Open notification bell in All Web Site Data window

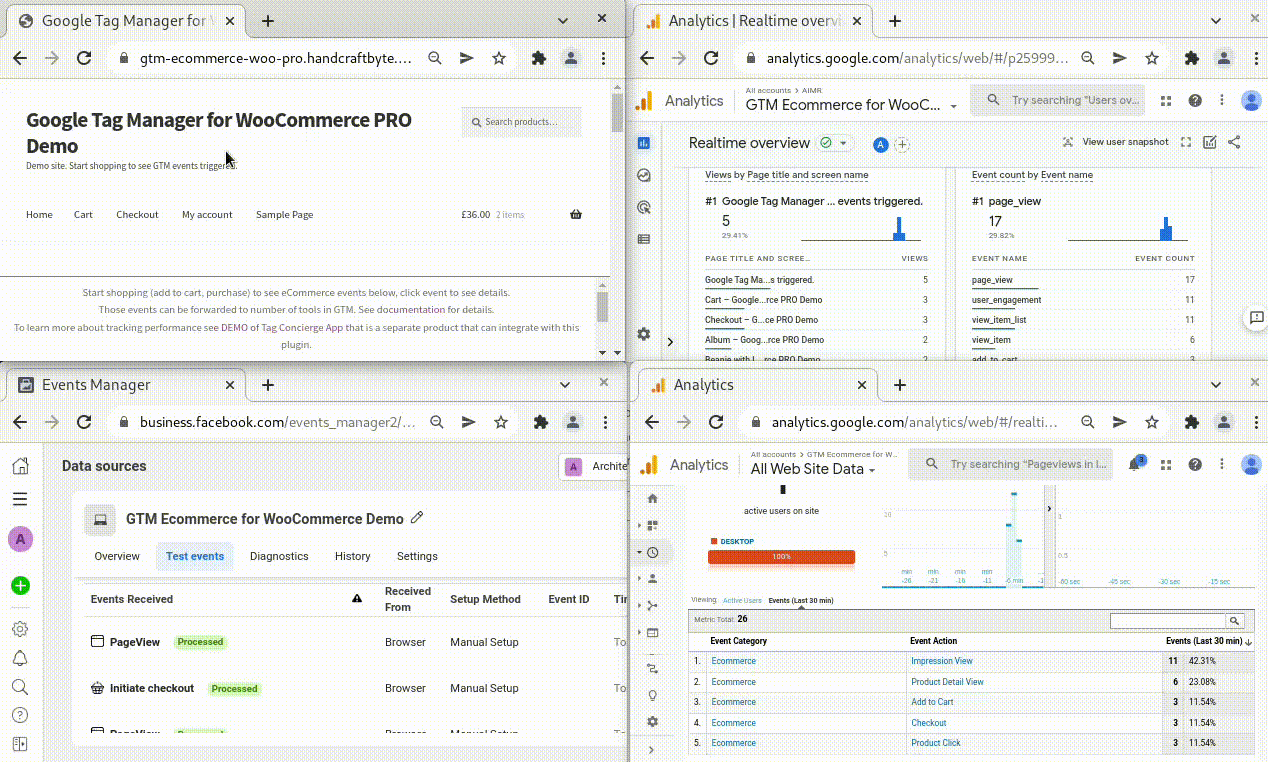[1135, 464]
